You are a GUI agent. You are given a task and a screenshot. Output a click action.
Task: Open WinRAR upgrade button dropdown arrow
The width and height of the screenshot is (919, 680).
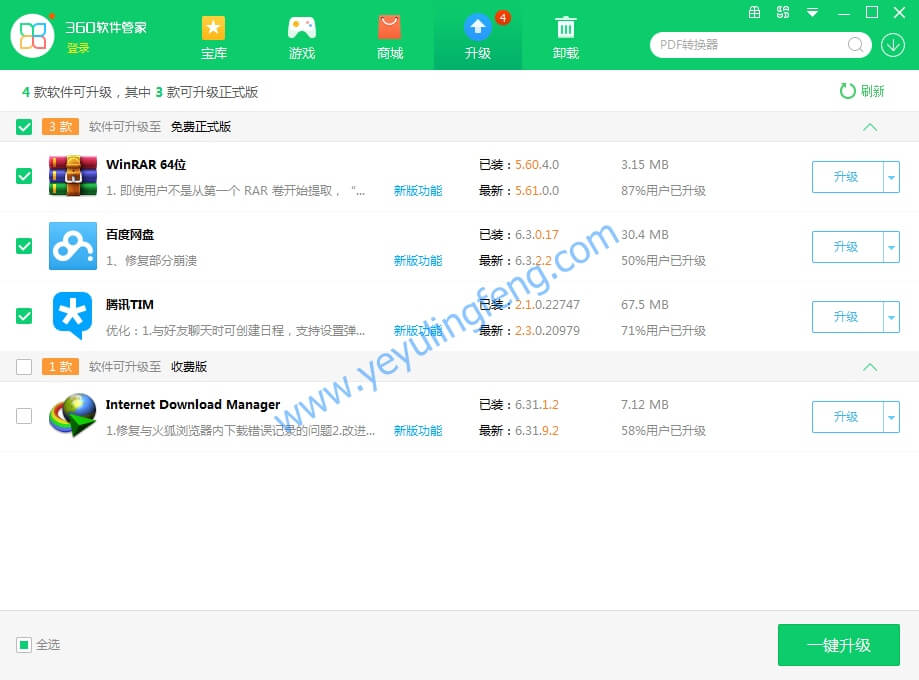(x=891, y=177)
